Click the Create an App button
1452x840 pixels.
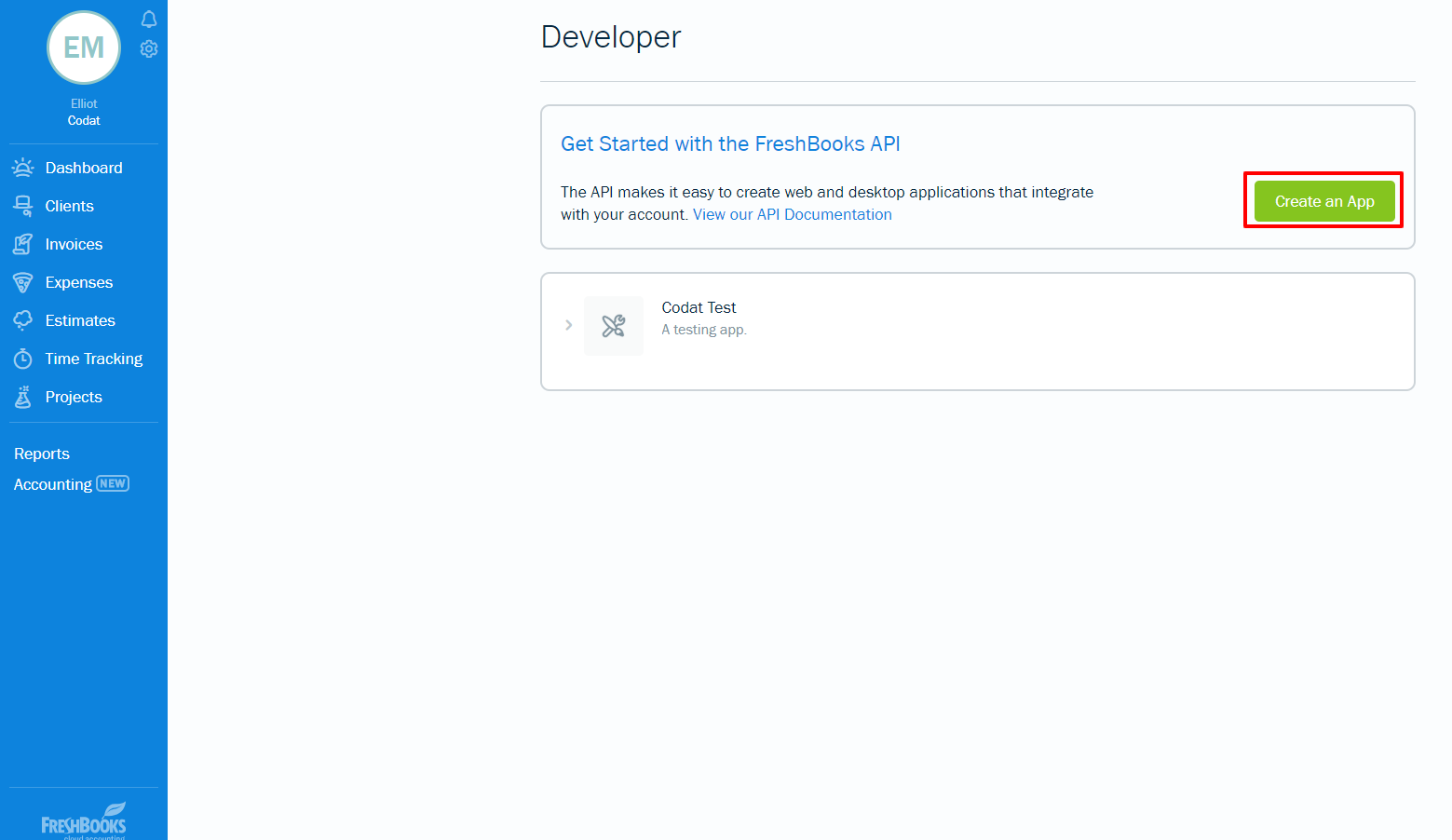pos(1324,201)
